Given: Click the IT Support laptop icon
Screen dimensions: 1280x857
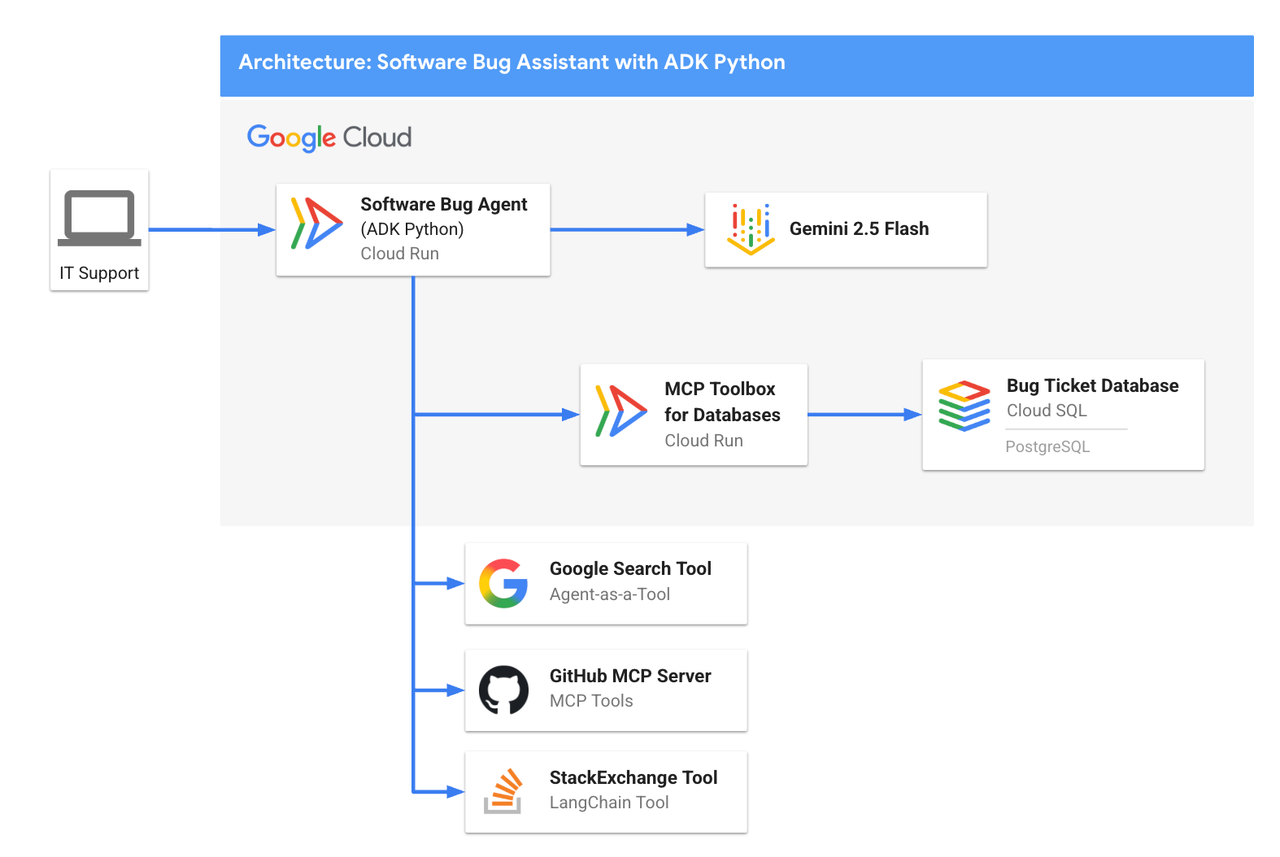Looking at the screenshot, I should pyautogui.click(x=99, y=218).
